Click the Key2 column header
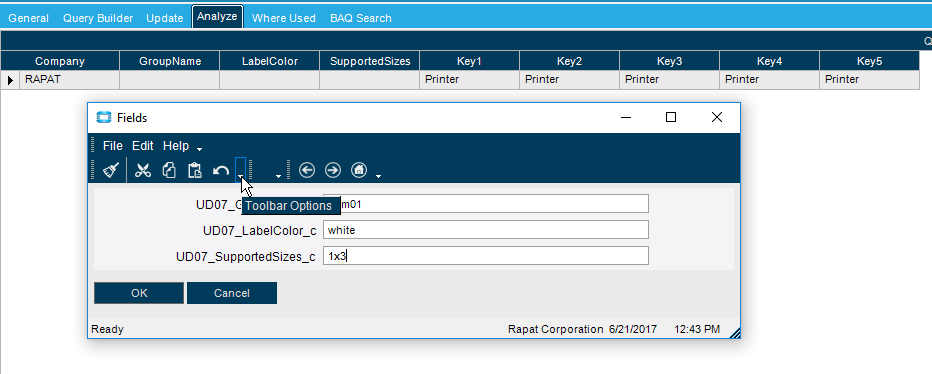Image resolution: width=932 pixels, height=374 pixels. click(569, 61)
